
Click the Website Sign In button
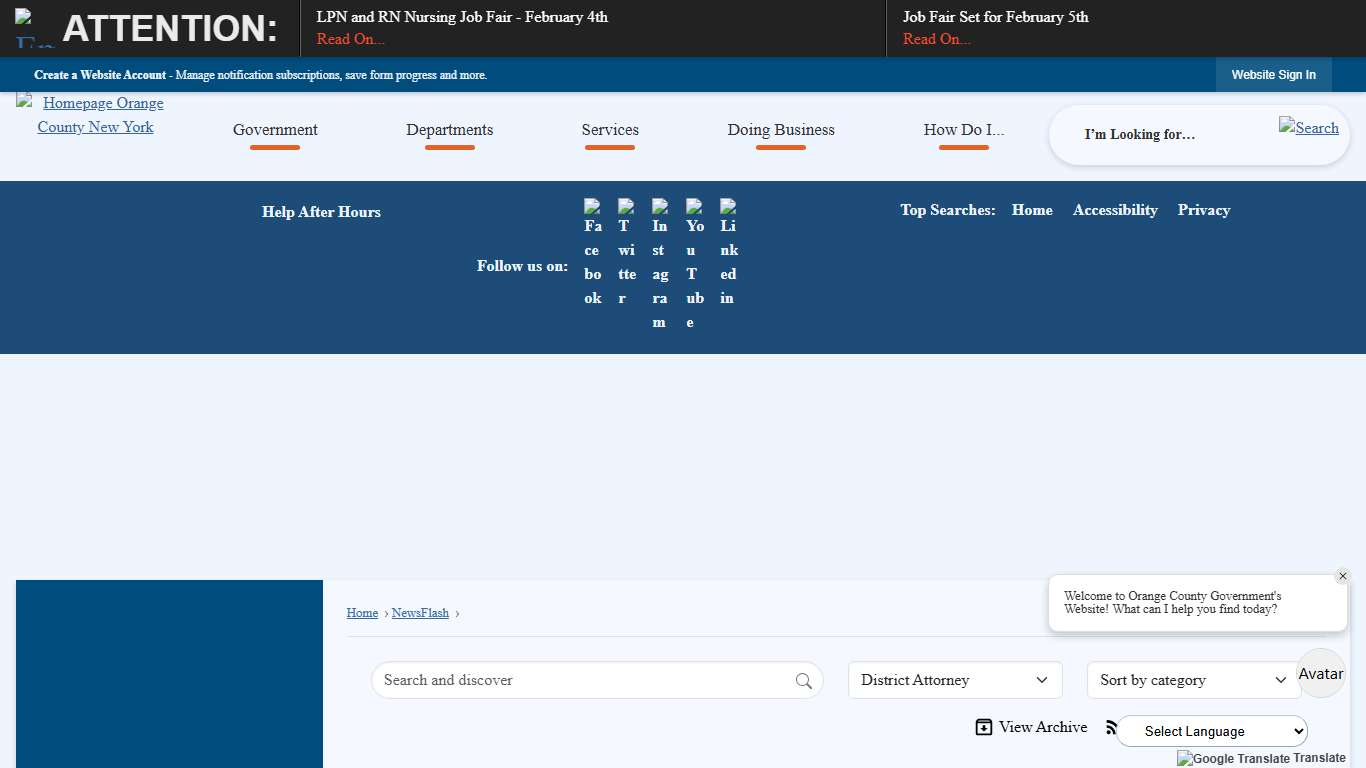[x=1273, y=75]
